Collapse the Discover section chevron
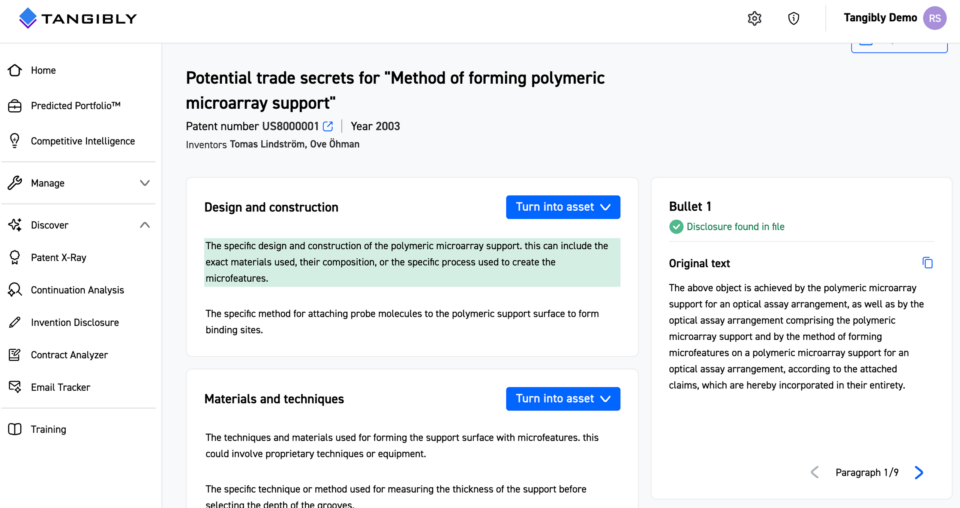 pyautogui.click(x=144, y=225)
